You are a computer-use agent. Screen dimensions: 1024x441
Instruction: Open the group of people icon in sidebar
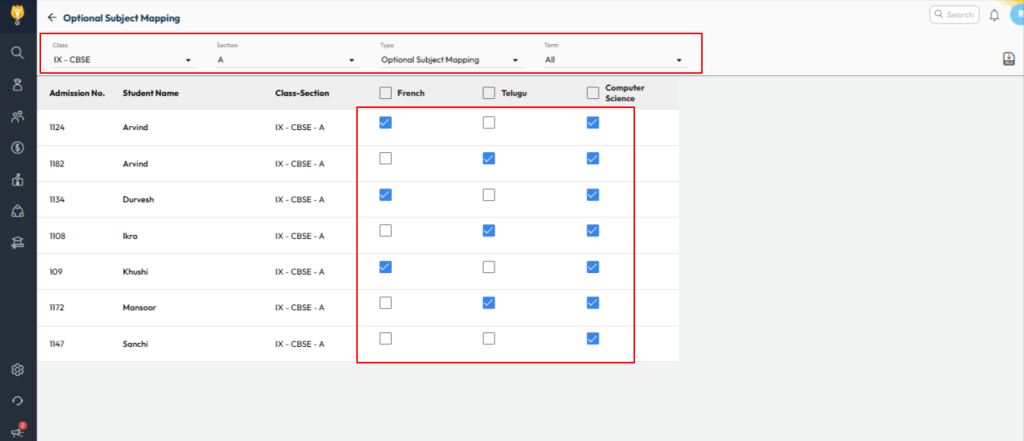(17, 116)
